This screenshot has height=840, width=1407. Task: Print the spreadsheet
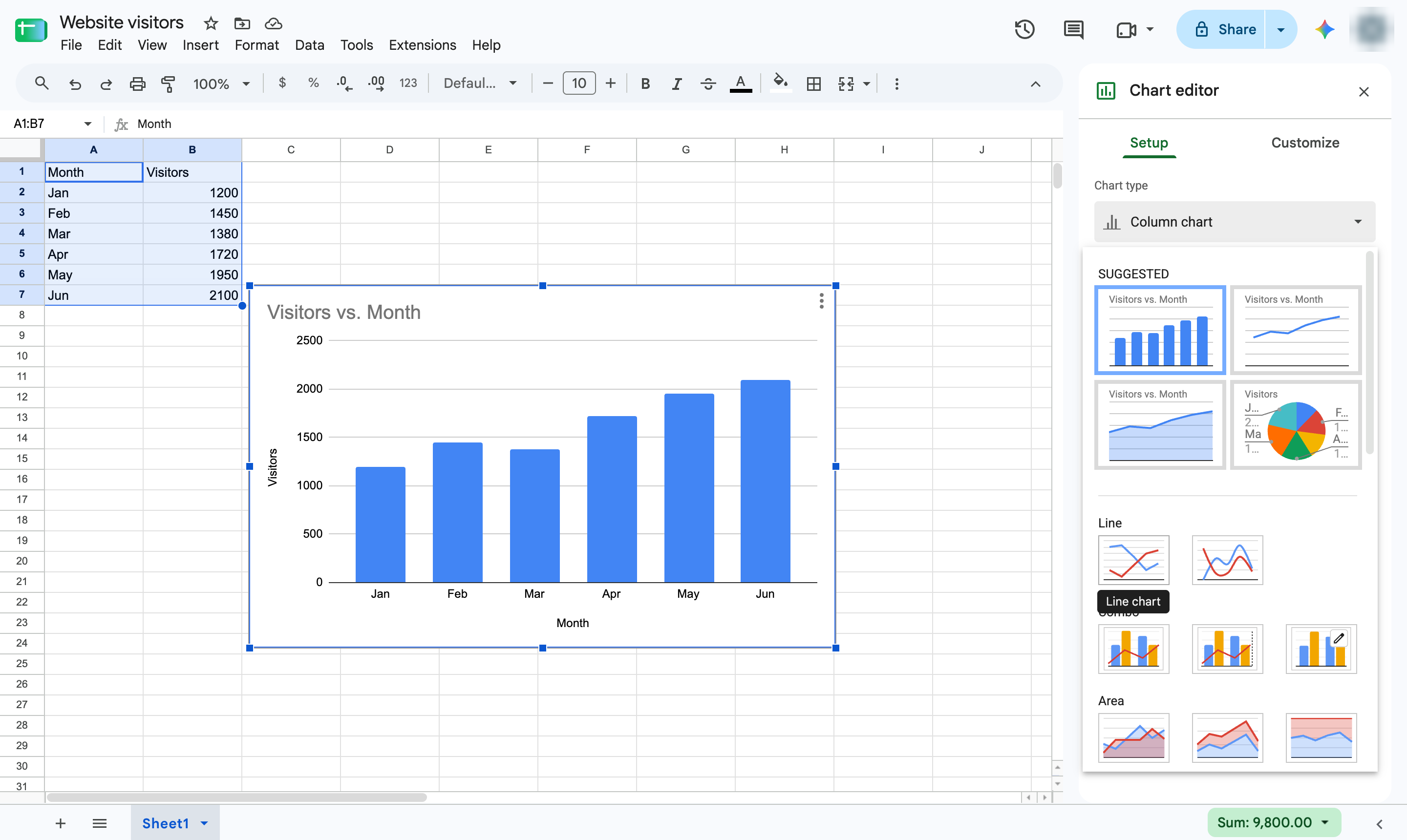coord(138,84)
